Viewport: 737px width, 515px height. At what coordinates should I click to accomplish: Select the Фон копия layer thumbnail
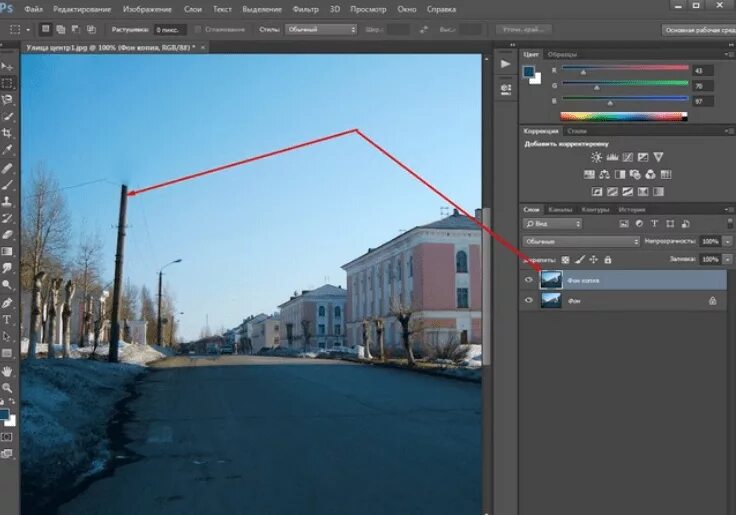[551, 280]
